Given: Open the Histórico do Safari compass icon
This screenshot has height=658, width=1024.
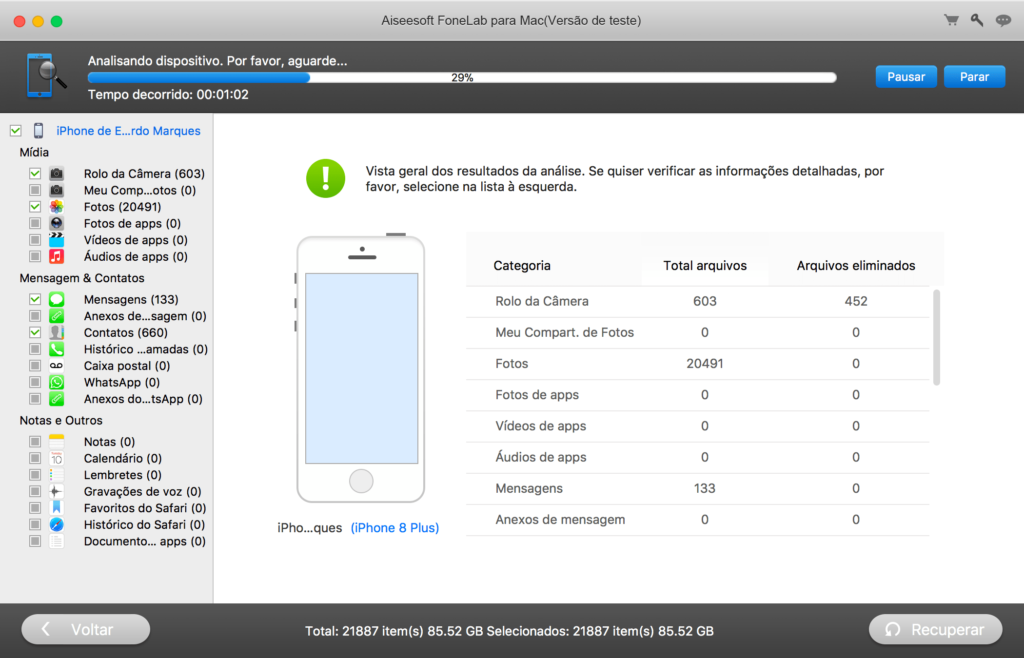Looking at the screenshot, I should click(57, 524).
